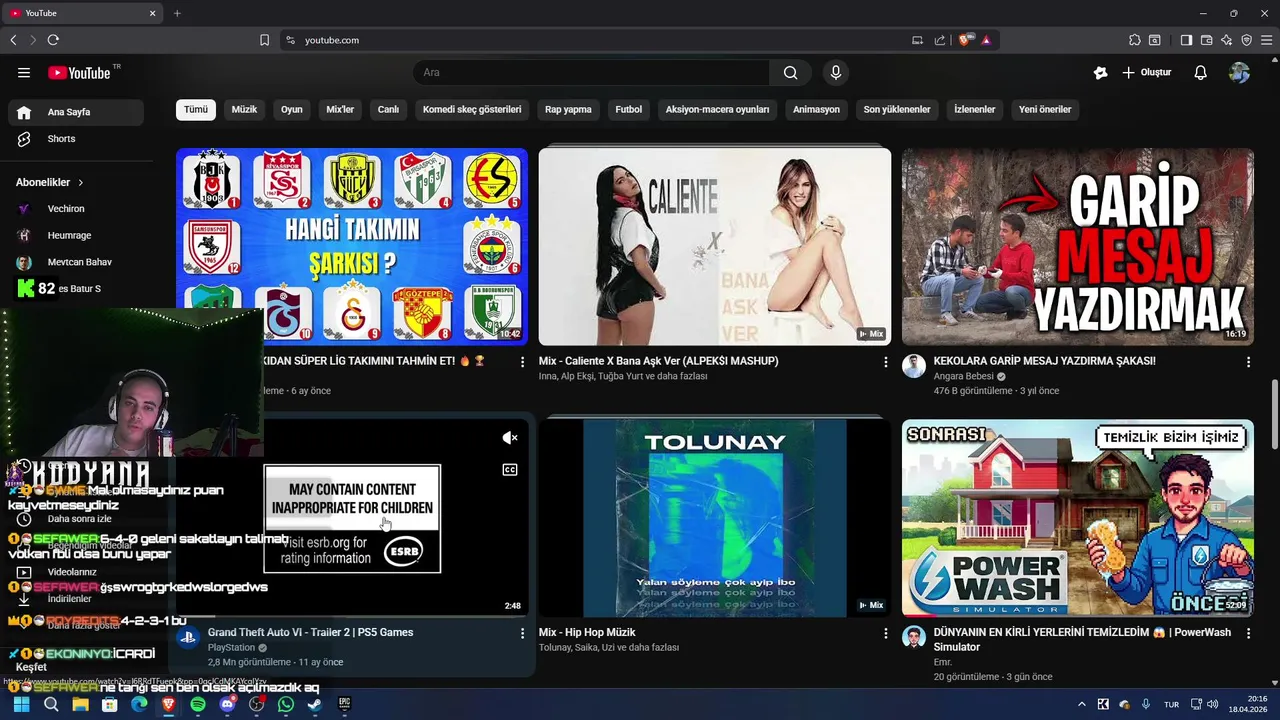
Task: Select the Animasyon chip
Action: click(817, 110)
